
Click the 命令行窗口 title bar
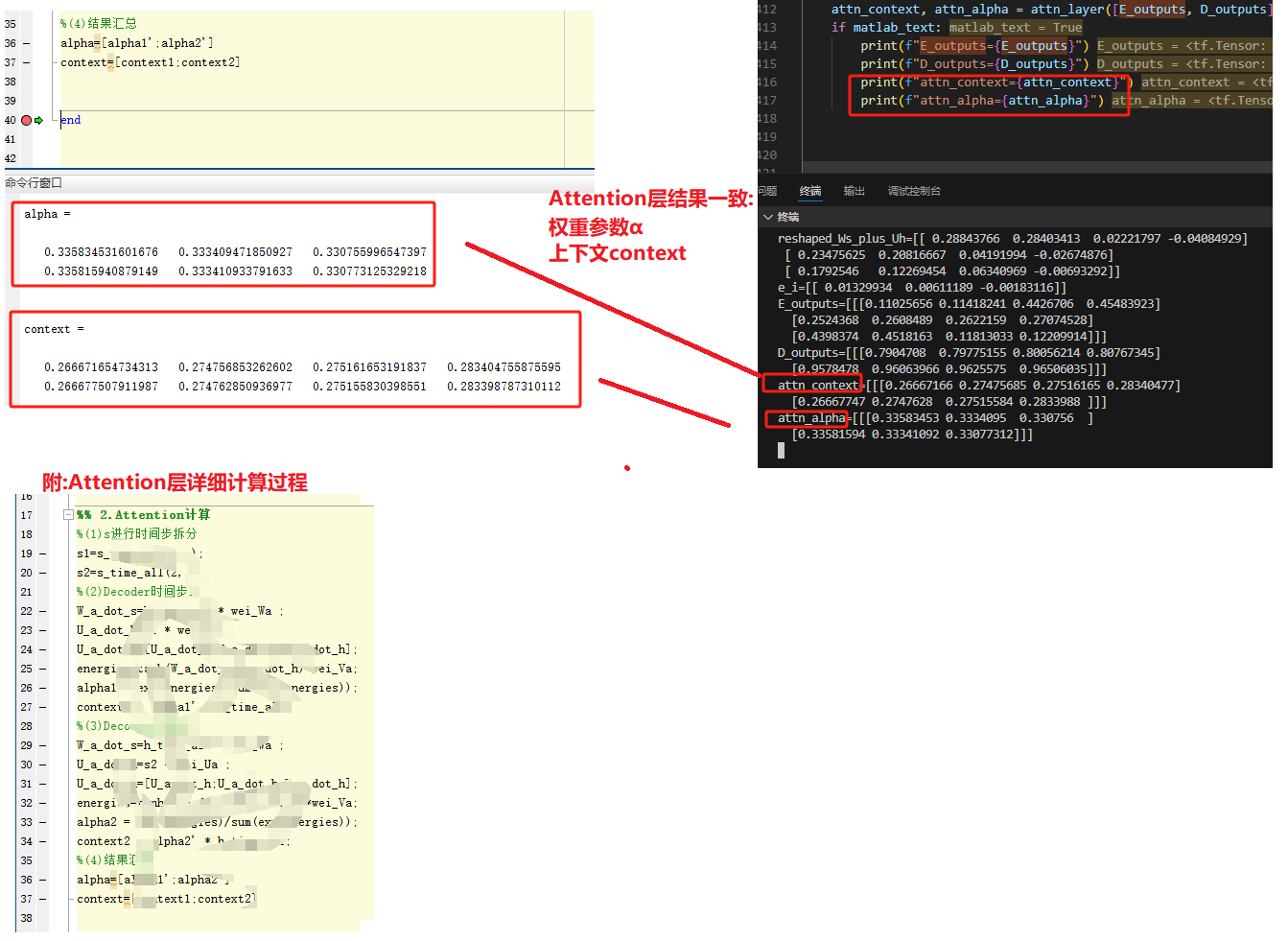pos(32,181)
